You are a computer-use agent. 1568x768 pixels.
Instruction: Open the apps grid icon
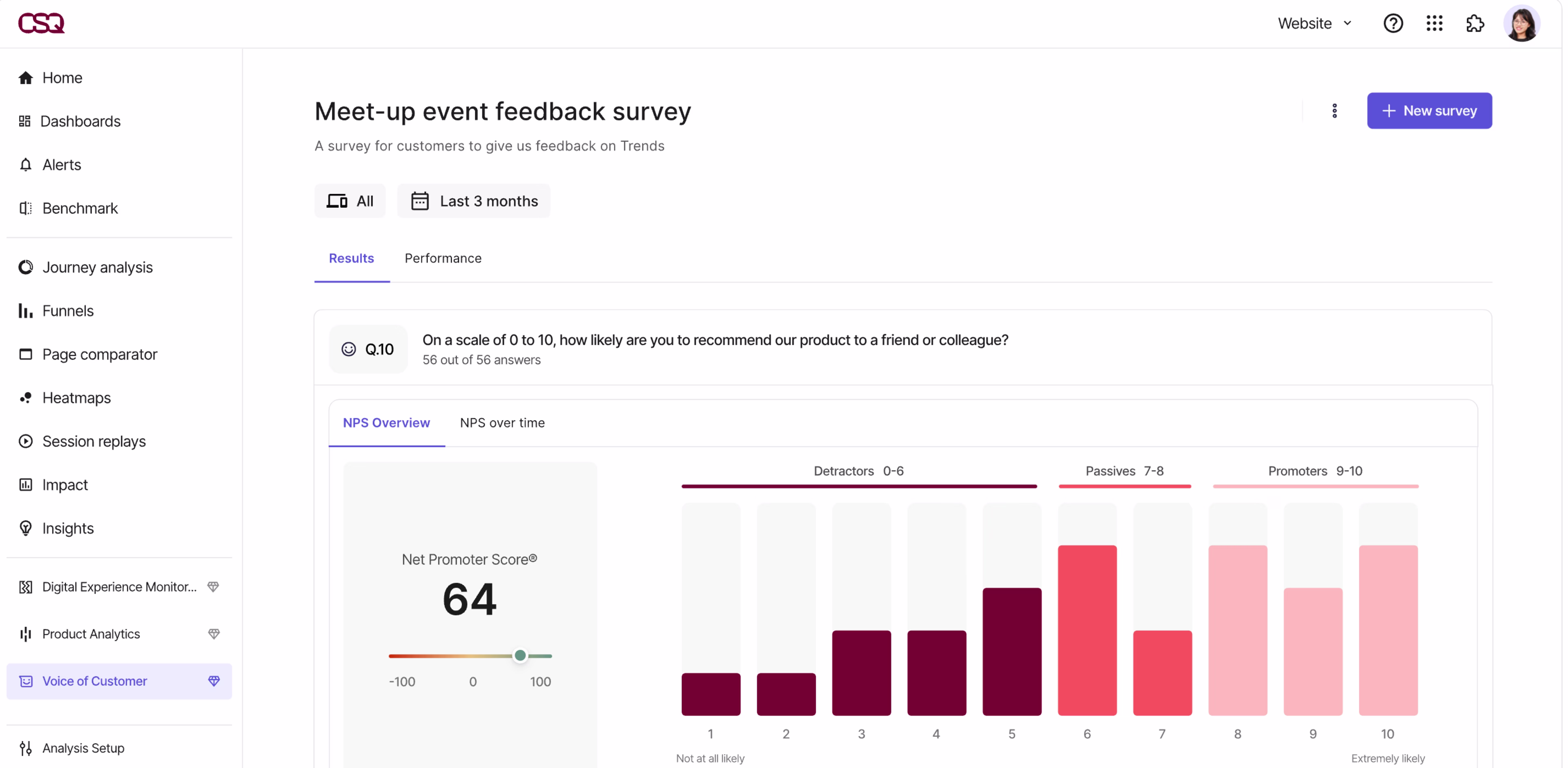[x=1434, y=23]
